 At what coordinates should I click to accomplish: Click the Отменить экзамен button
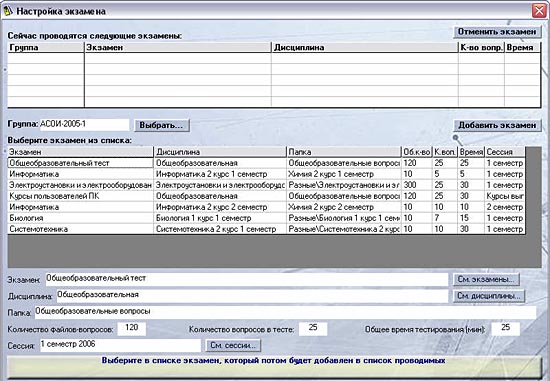pyautogui.click(x=497, y=32)
